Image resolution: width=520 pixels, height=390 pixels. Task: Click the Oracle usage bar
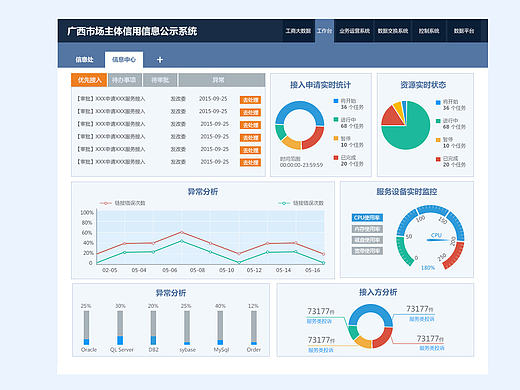pyautogui.click(x=86, y=328)
